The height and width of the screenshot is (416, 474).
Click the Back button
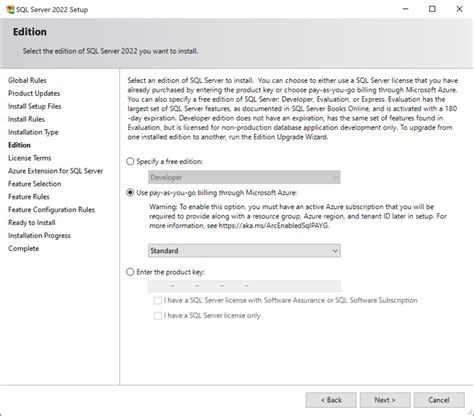point(331,400)
